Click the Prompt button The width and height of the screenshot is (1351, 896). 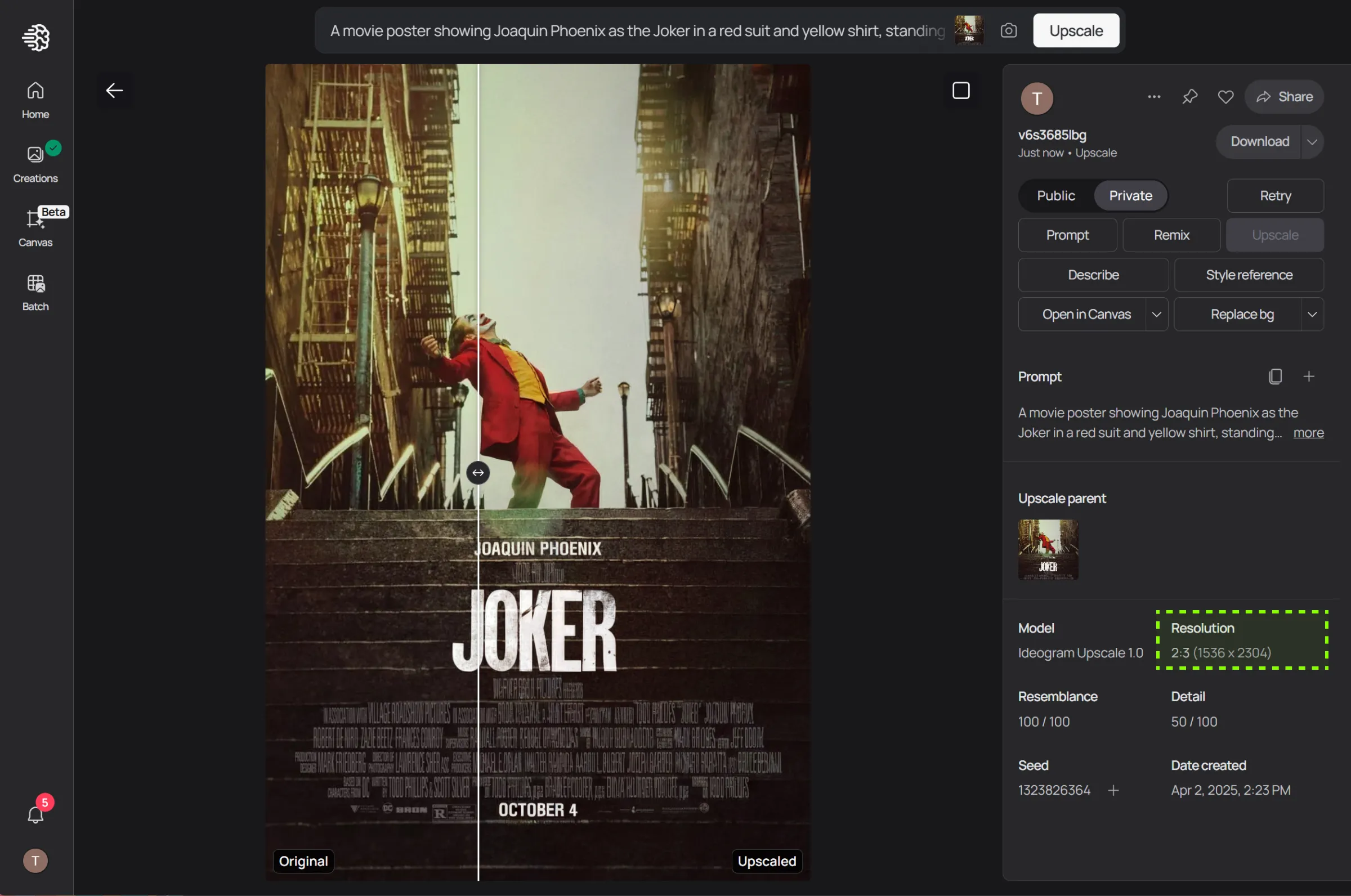click(1067, 235)
